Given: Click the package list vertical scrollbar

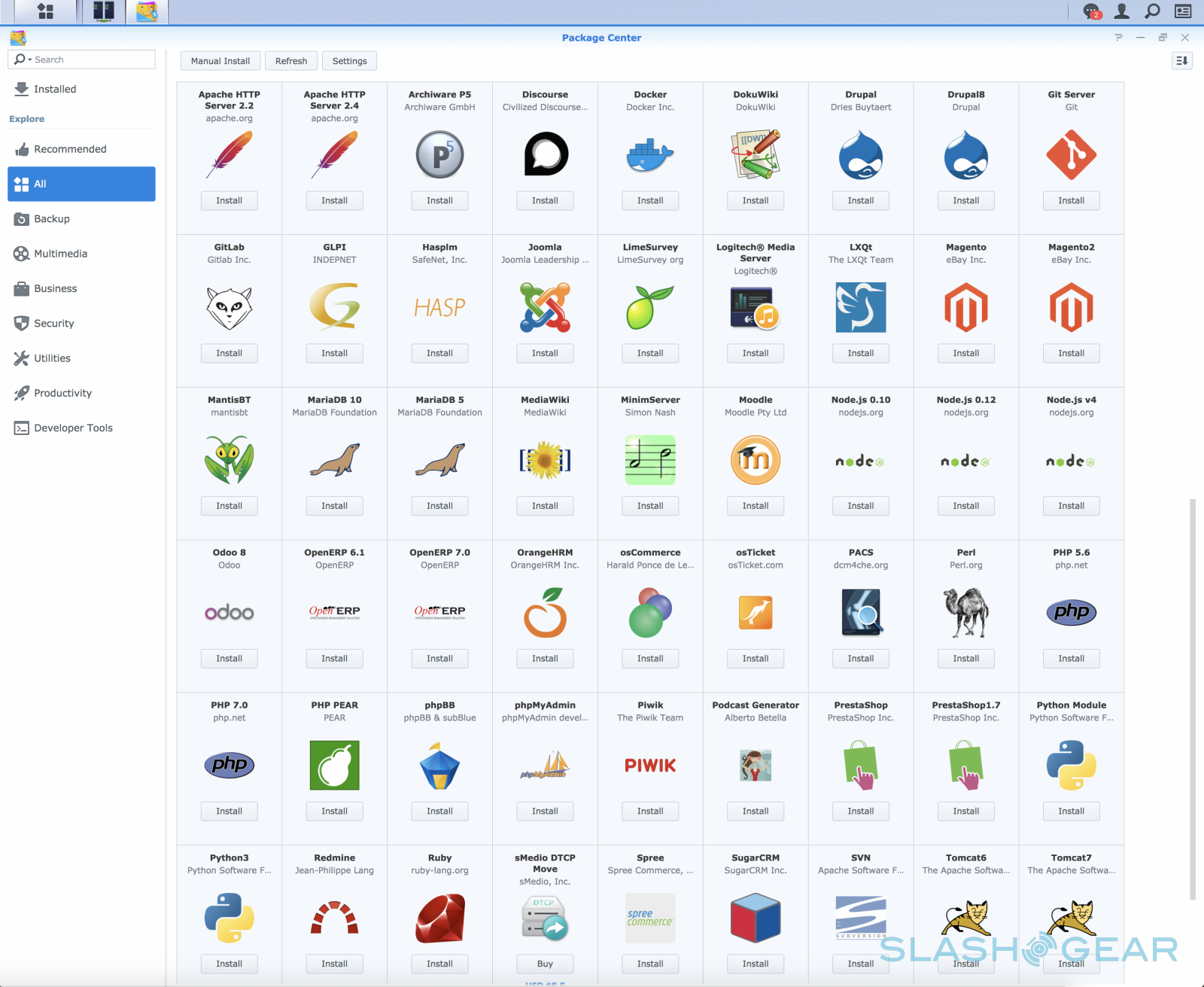Looking at the screenshot, I should click(x=1192, y=699).
